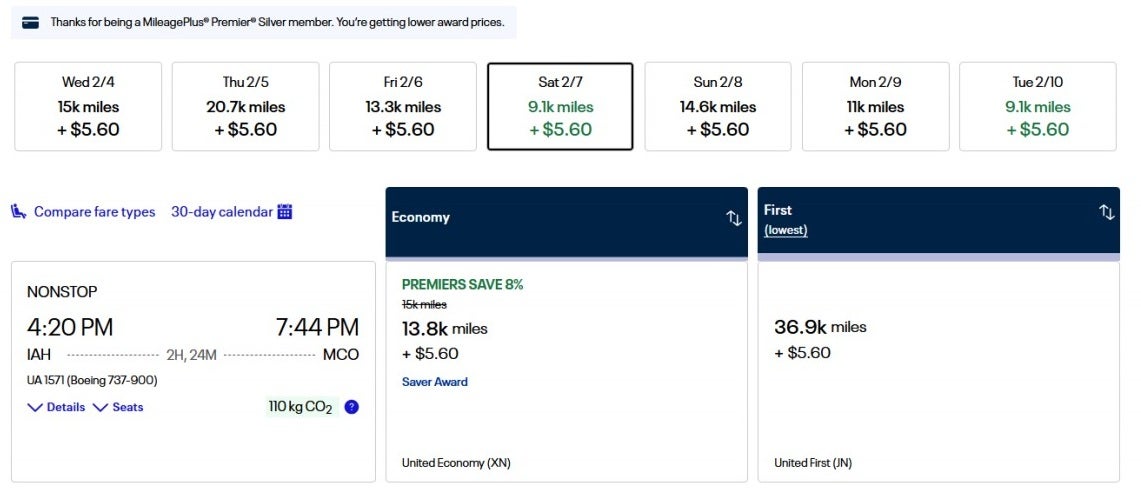Click the Economy column sort arrows icon
This screenshot has height=492, width=1141.
[733, 218]
